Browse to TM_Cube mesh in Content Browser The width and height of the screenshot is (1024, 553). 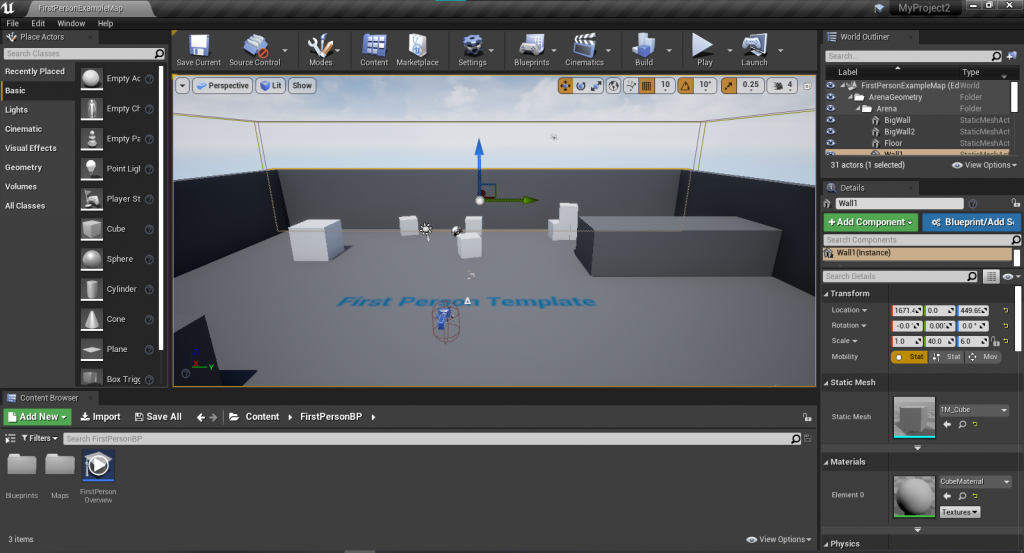[962, 424]
